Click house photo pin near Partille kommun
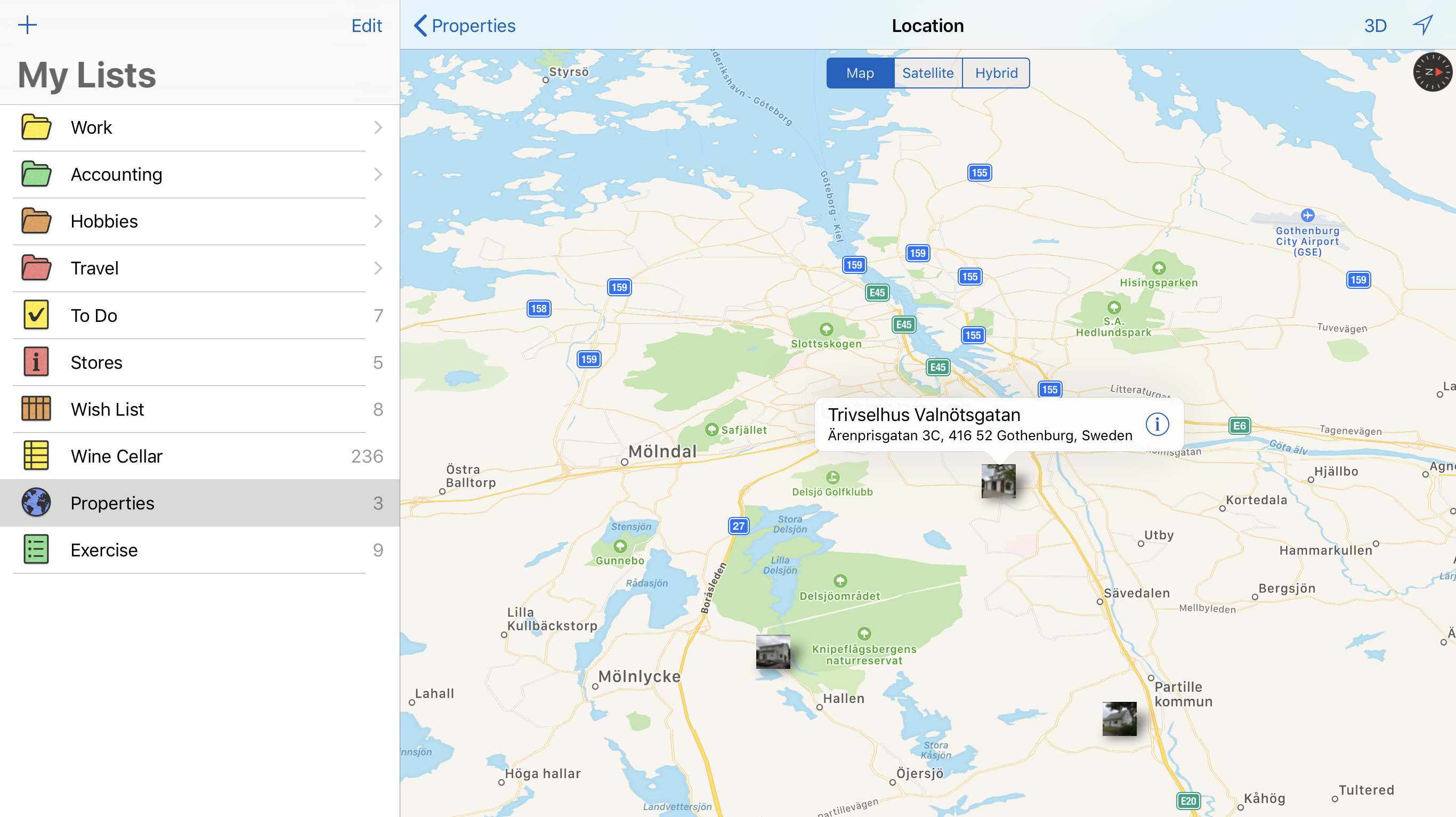 pos(1119,718)
